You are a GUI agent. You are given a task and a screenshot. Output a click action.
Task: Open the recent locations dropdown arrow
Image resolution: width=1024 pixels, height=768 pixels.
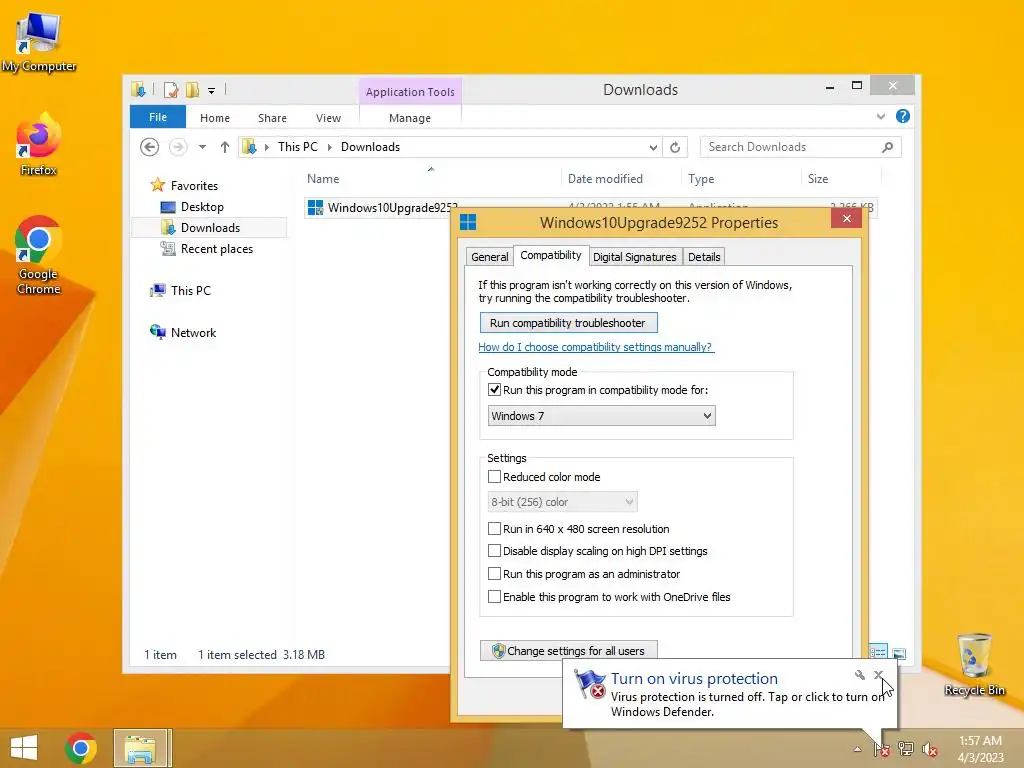pos(202,147)
